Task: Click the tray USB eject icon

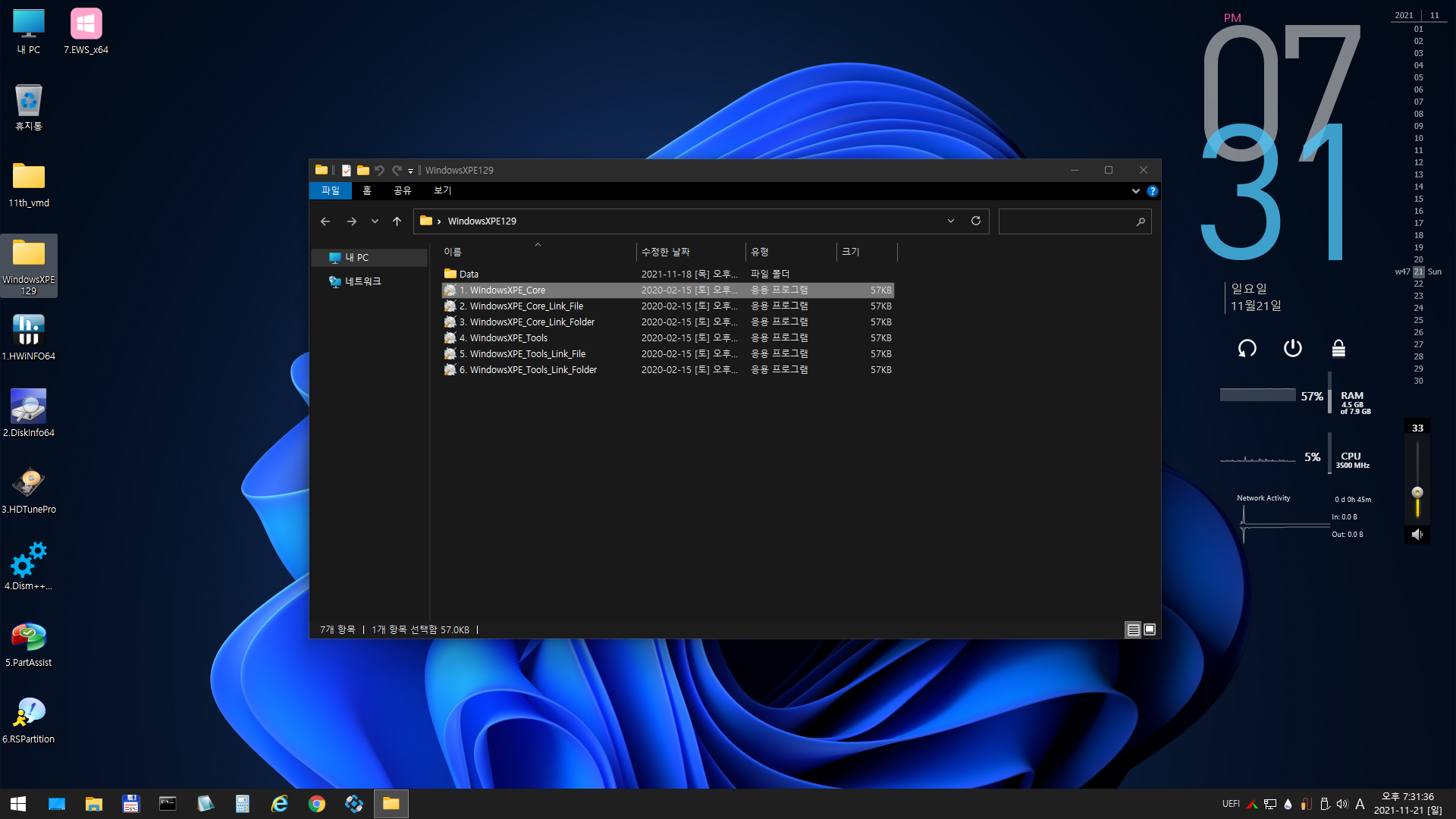Action: (x=1324, y=804)
